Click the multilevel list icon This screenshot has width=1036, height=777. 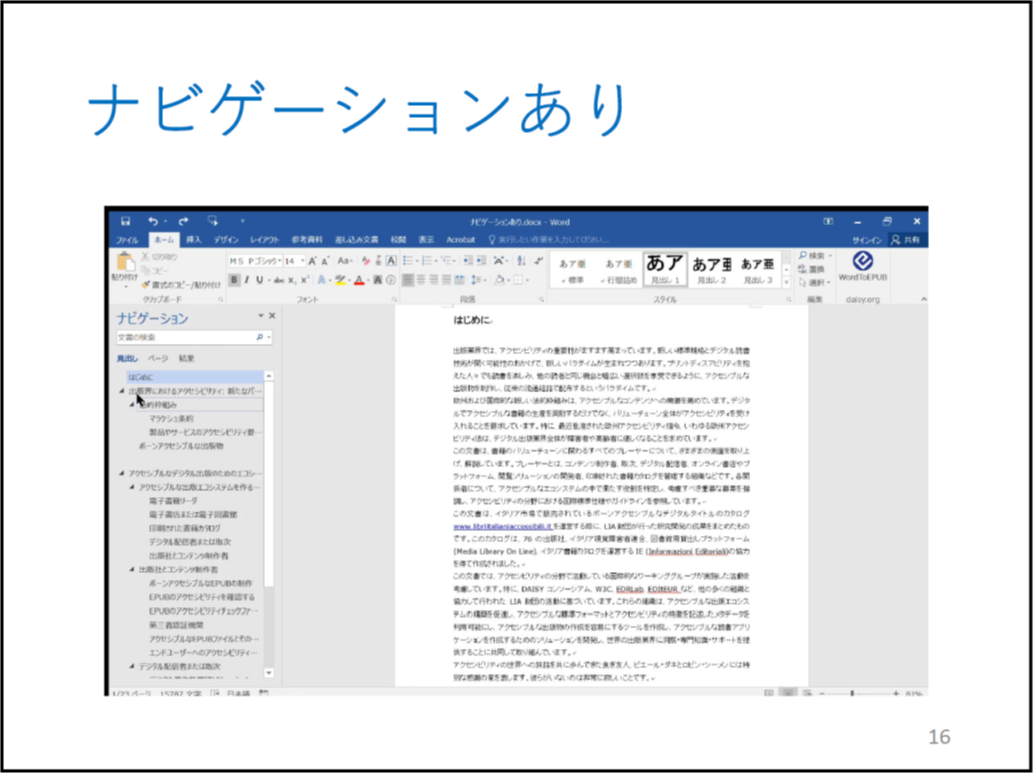click(x=446, y=261)
